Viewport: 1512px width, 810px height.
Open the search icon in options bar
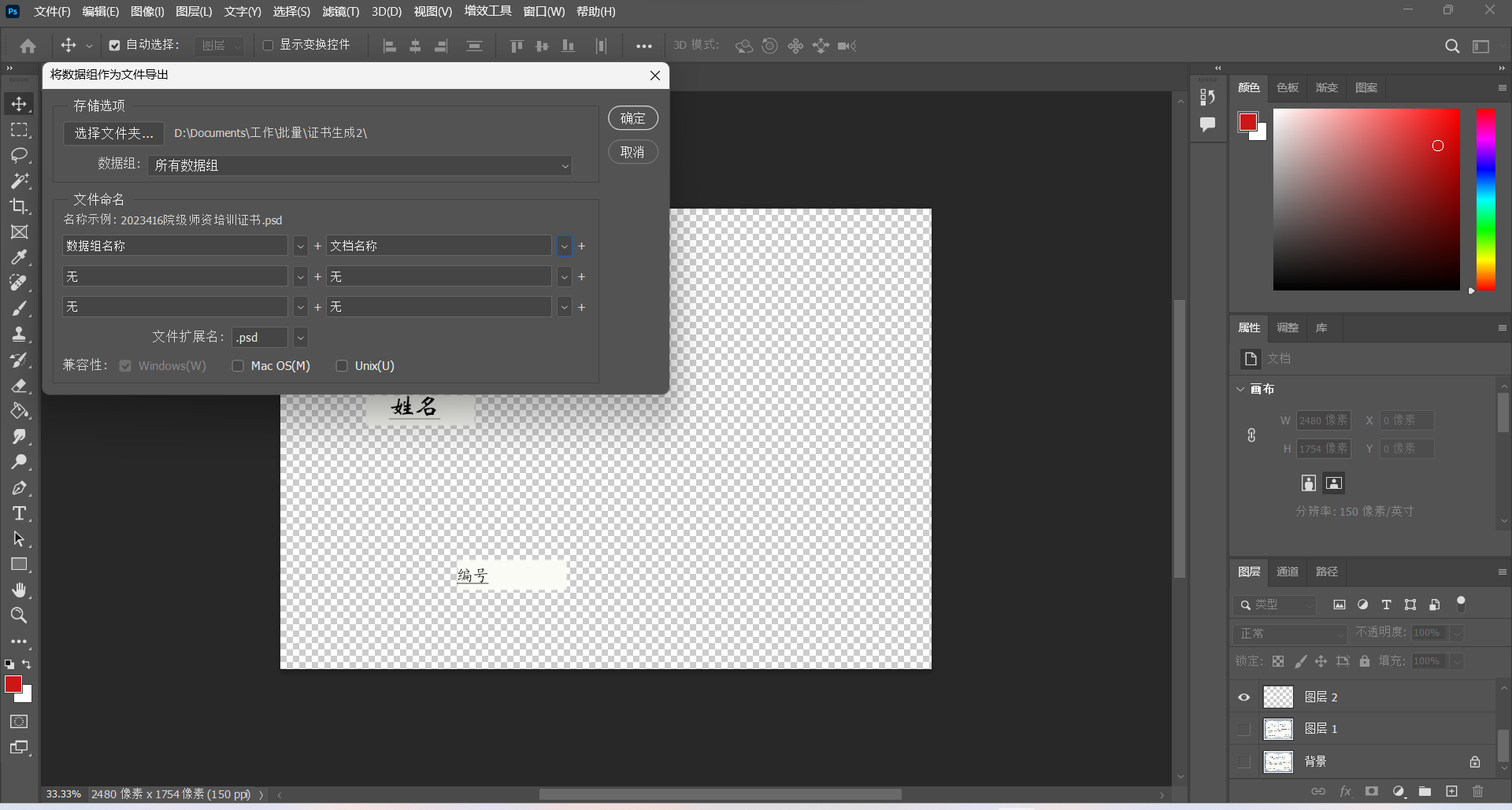pos(1452,46)
